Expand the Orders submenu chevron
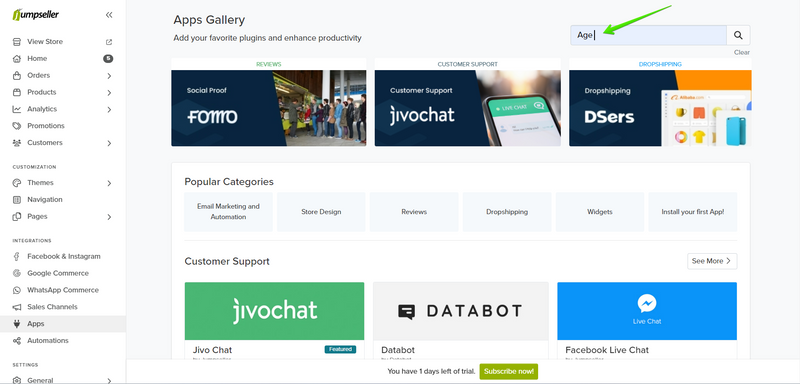The image size is (800, 384). pyautogui.click(x=109, y=76)
